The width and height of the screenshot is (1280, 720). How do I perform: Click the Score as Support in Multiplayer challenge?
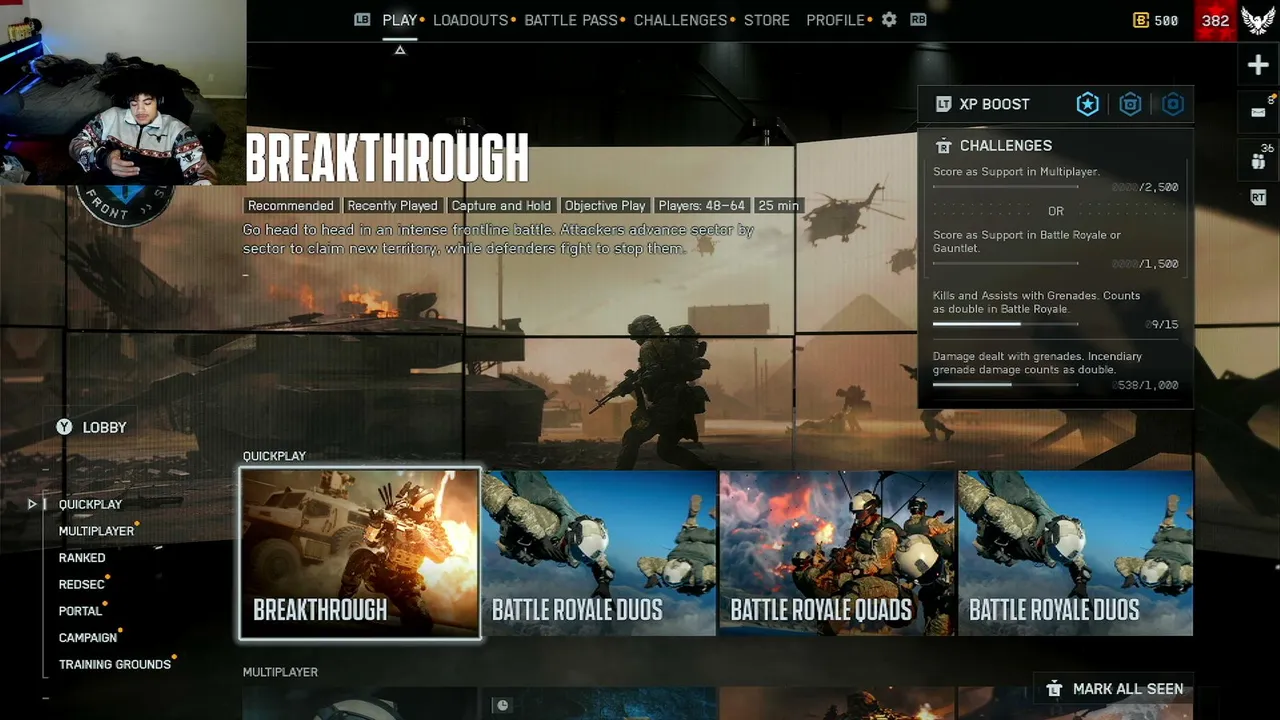(x=1016, y=172)
